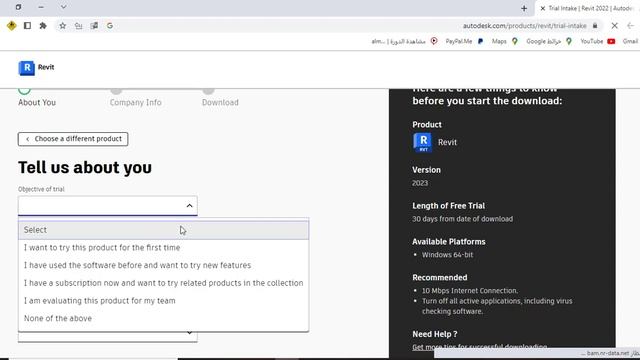Click the Revit RVT product icon in sidebar
The image size is (640, 360).
422,142
